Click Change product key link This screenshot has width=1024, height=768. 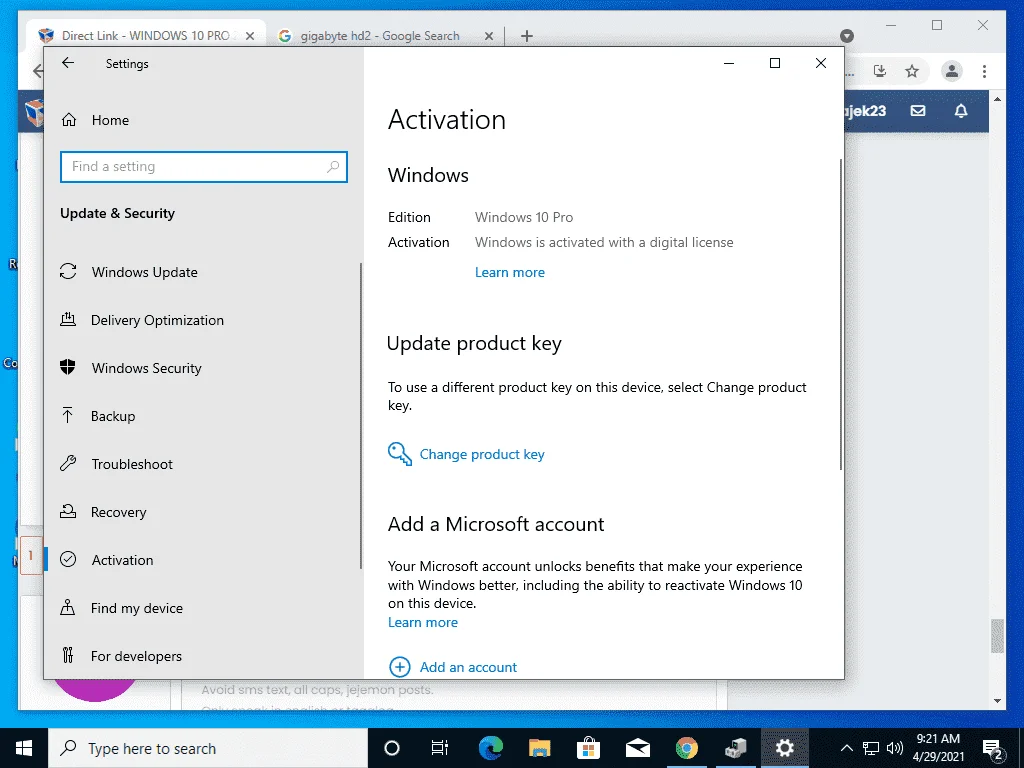point(482,454)
